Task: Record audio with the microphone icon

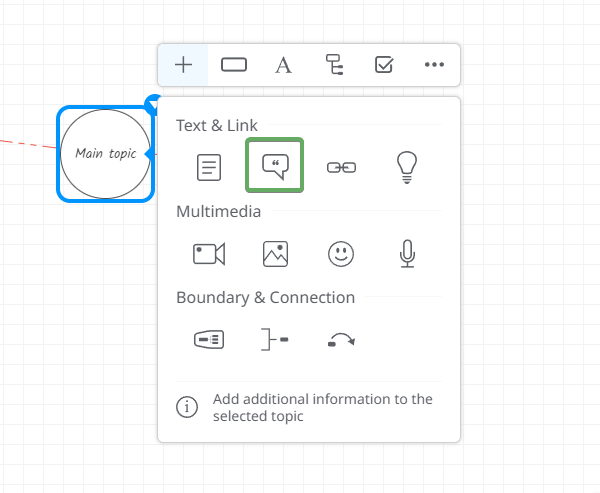Action: pyautogui.click(x=407, y=253)
